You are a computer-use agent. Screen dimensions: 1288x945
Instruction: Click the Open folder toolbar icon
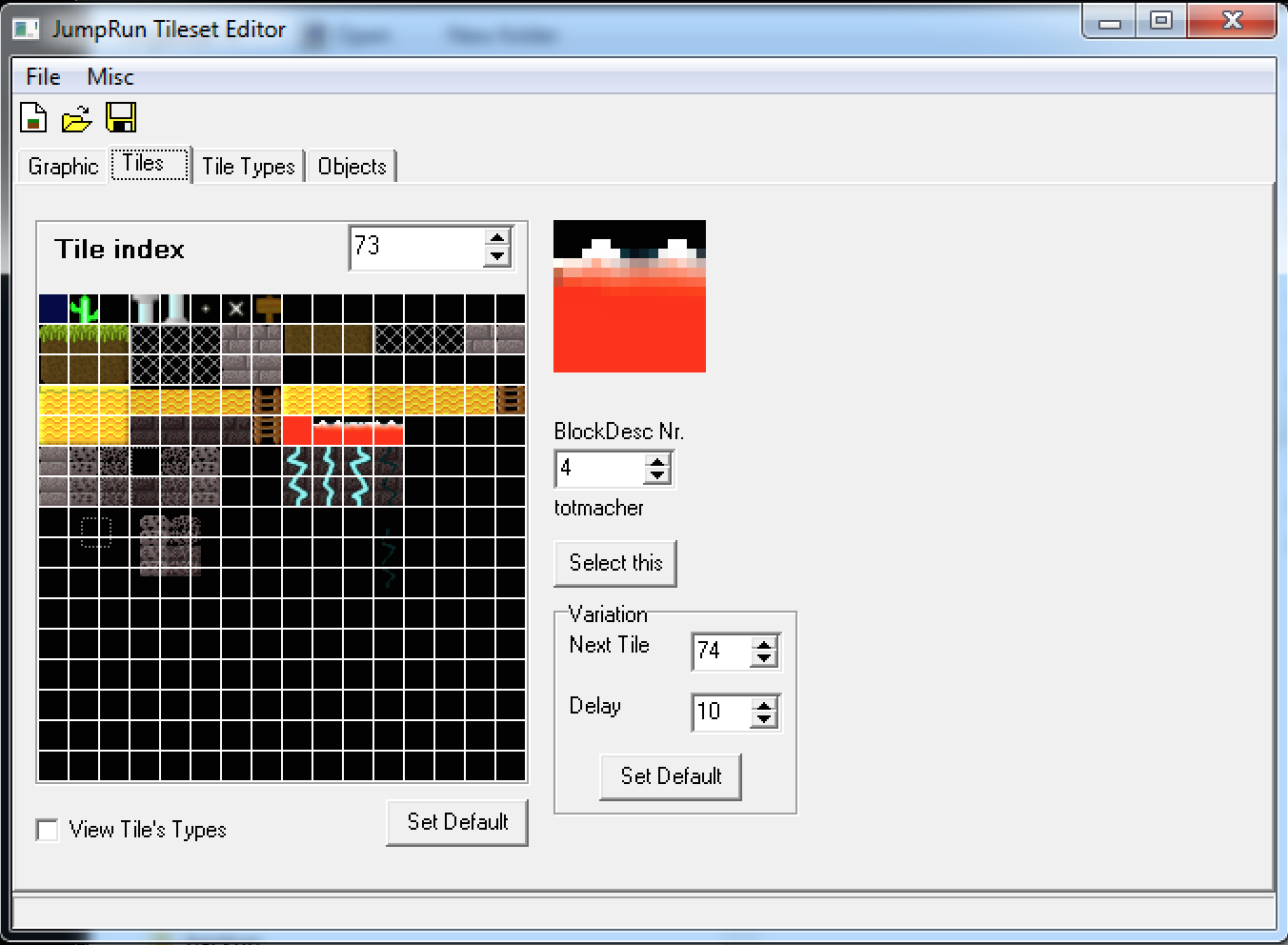tap(76, 119)
